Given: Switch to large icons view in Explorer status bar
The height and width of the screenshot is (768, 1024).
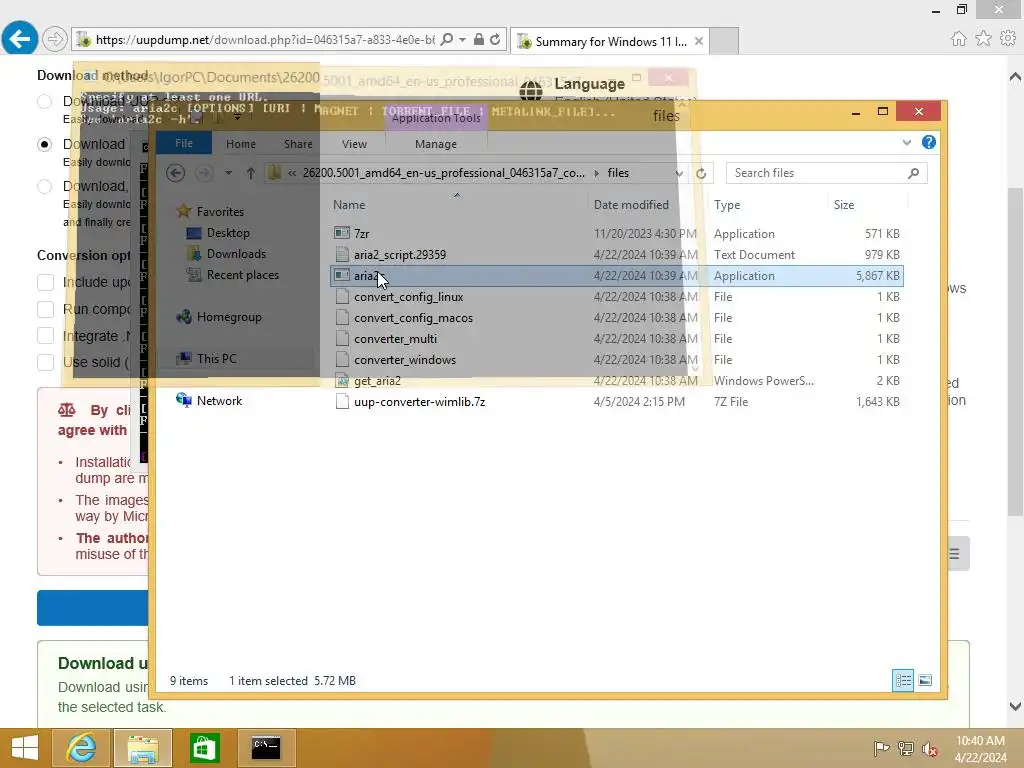Looking at the screenshot, I should pyautogui.click(x=925, y=680).
